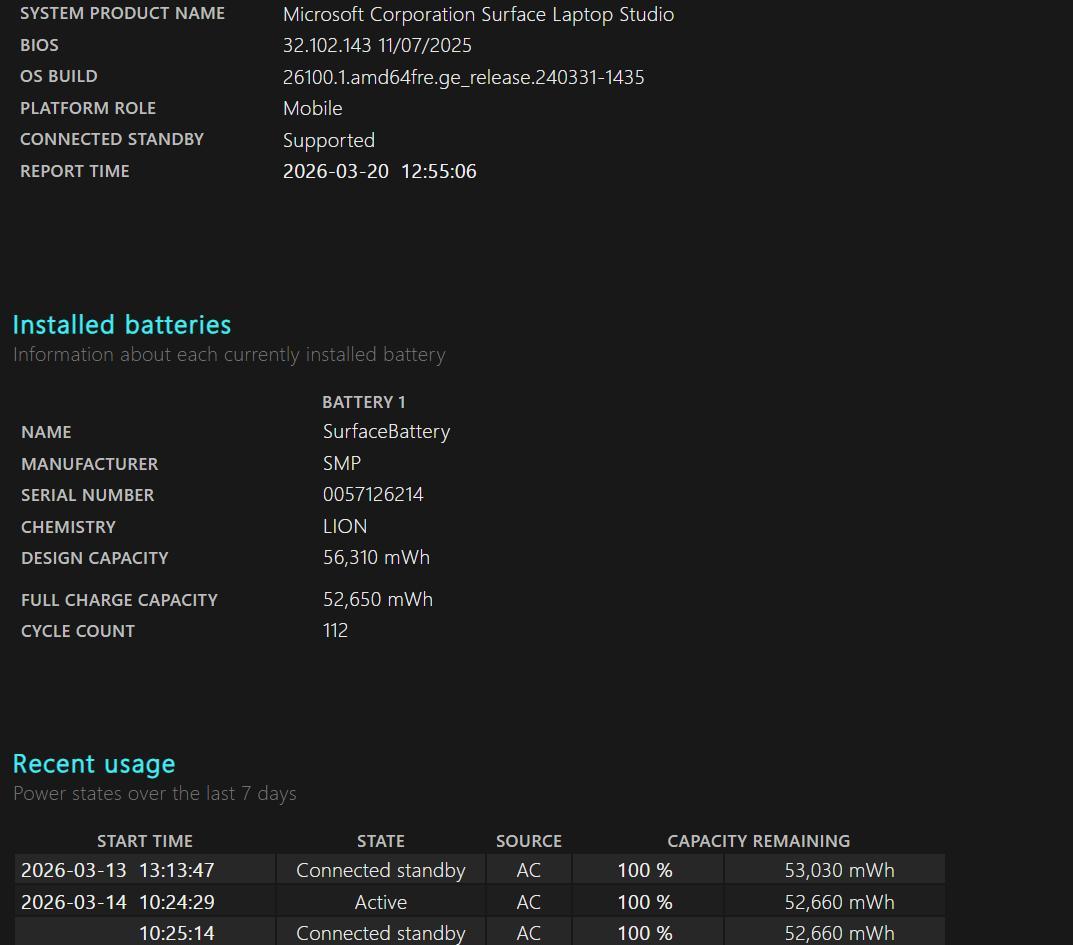Image resolution: width=1073 pixels, height=945 pixels.
Task: Click the 'STATE' column header
Action: coord(380,841)
